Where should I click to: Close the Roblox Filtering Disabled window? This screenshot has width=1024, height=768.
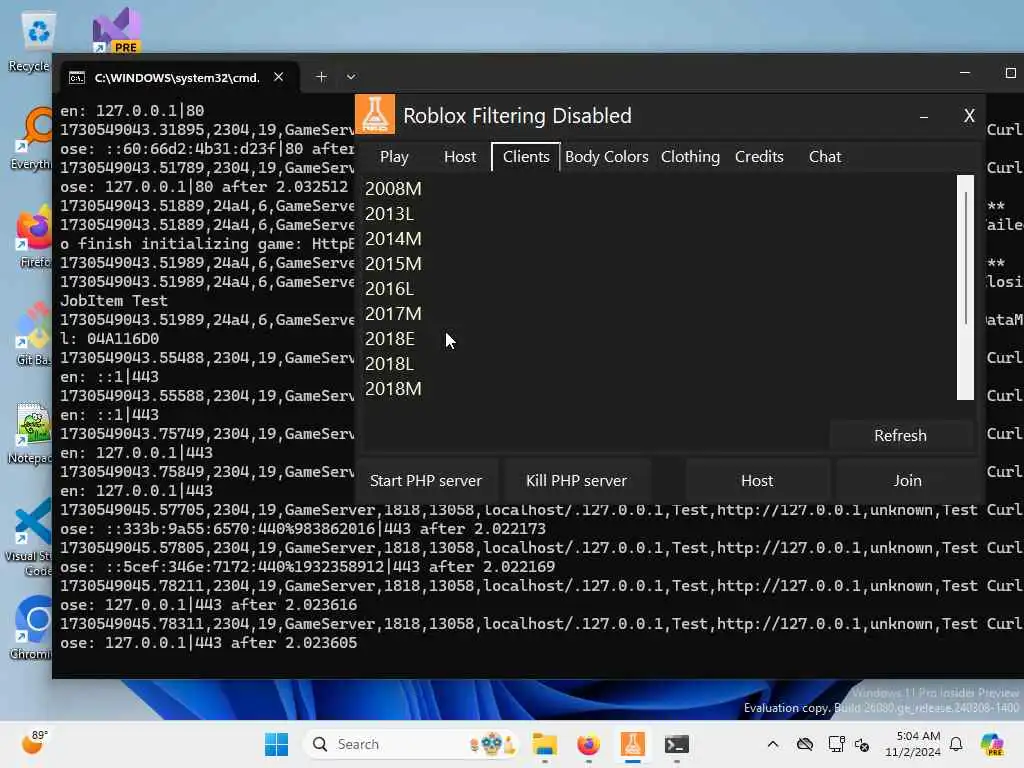[969, 116]
